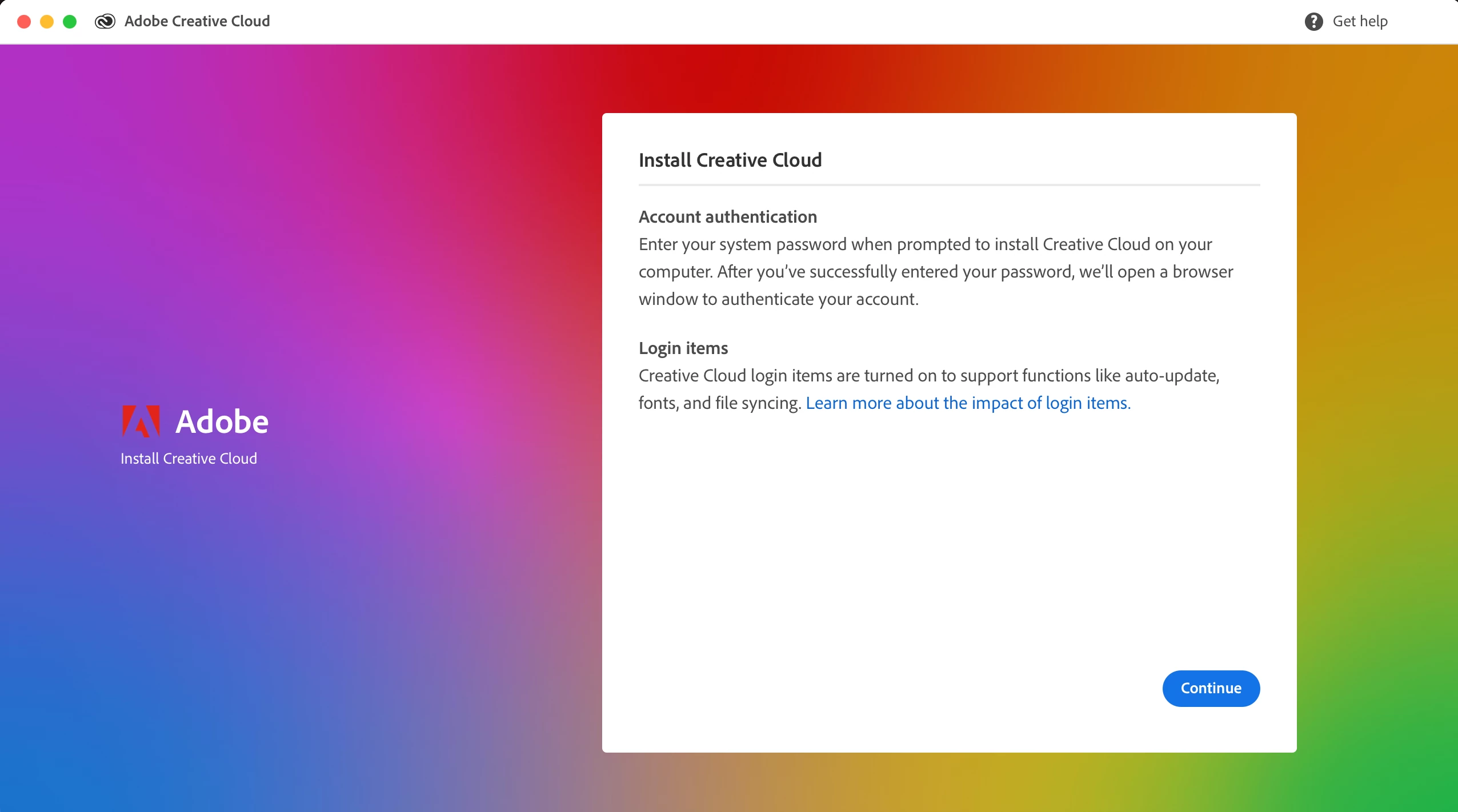Open the 'Learn more about login items' link

pyautogui.click(x=968, y=403)
